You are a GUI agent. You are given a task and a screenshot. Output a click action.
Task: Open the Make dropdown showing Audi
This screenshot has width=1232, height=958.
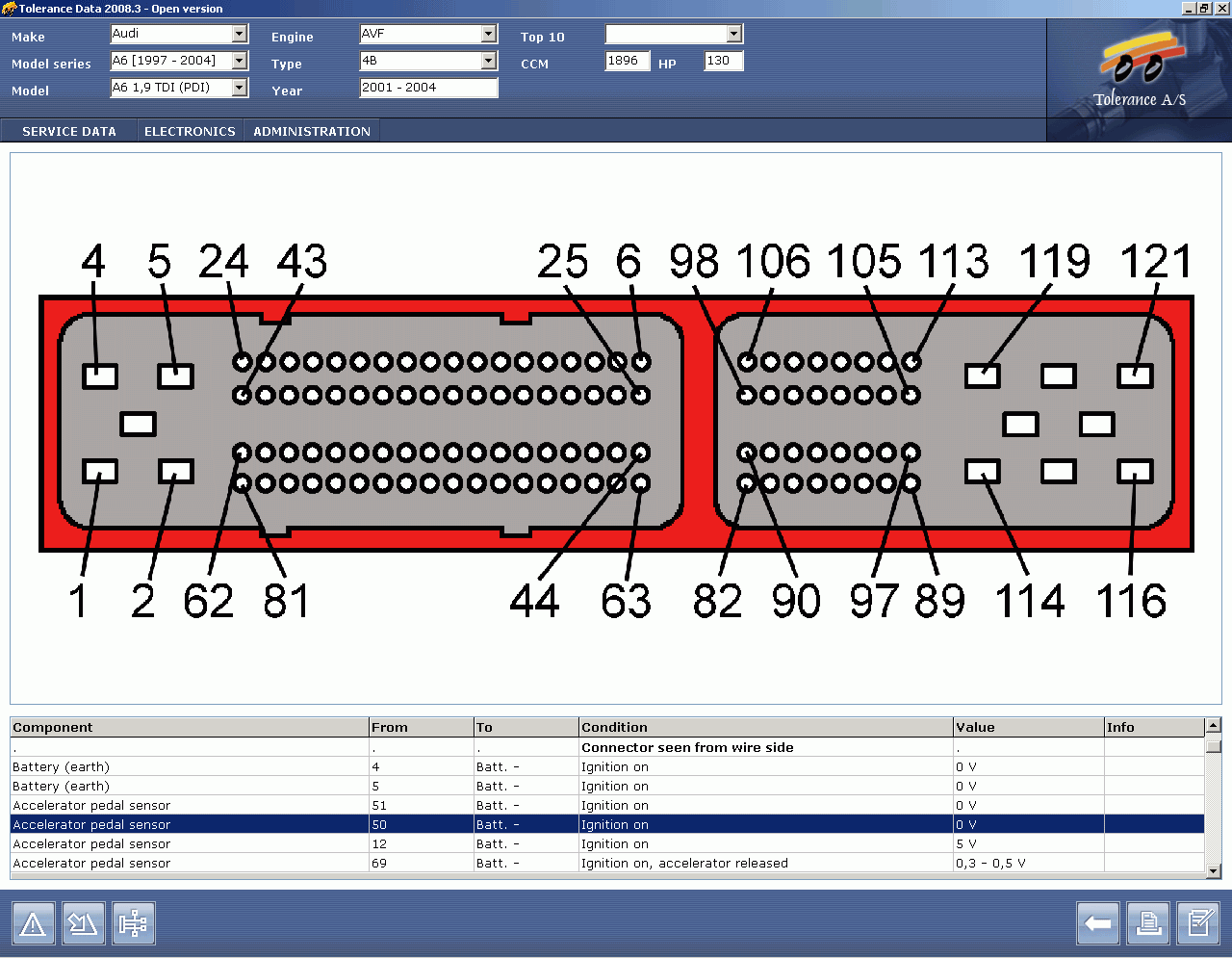point(240,34)
